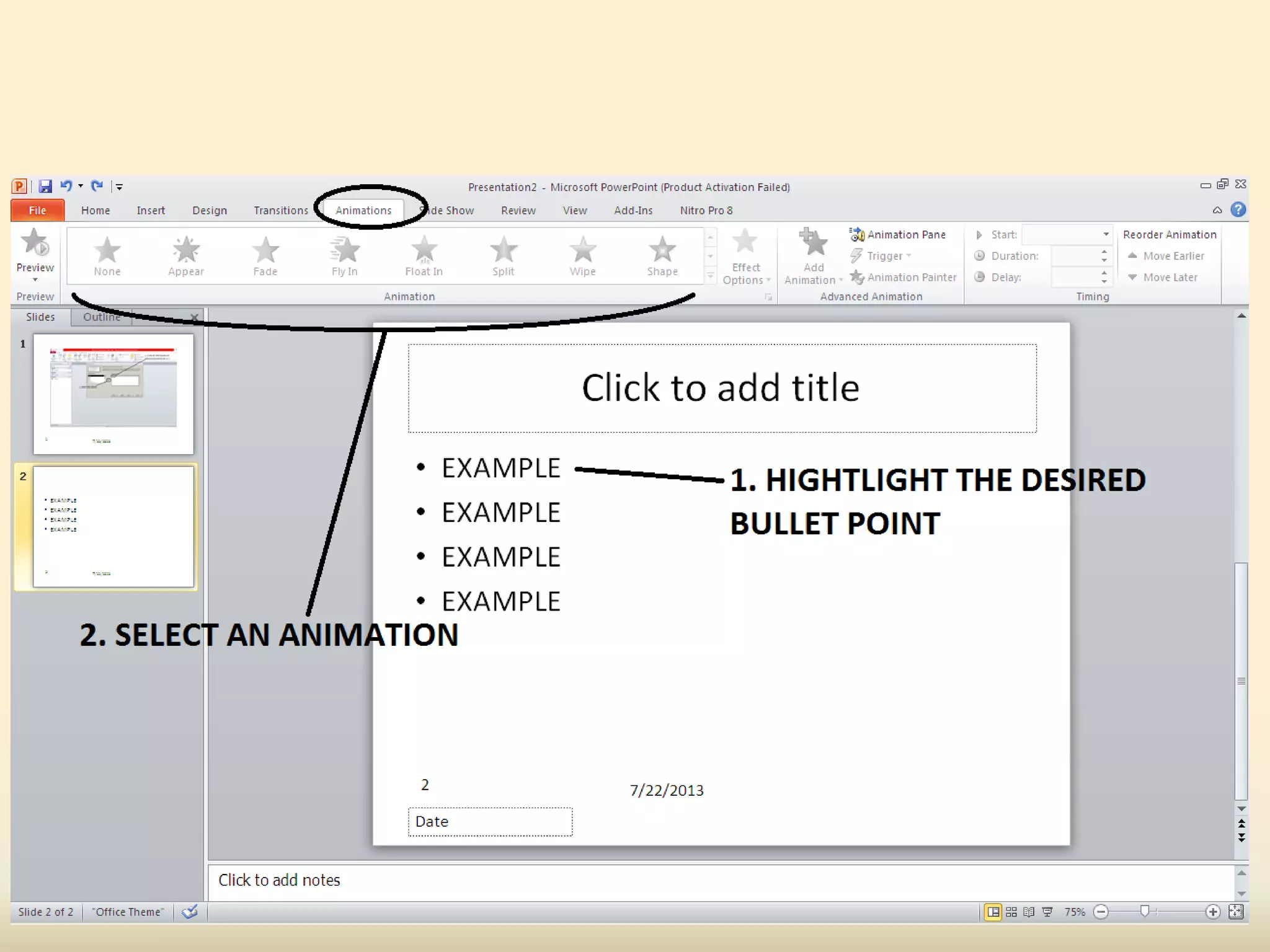Click the Move Earlier button

pyautogui.click(x=1166, y=256)
